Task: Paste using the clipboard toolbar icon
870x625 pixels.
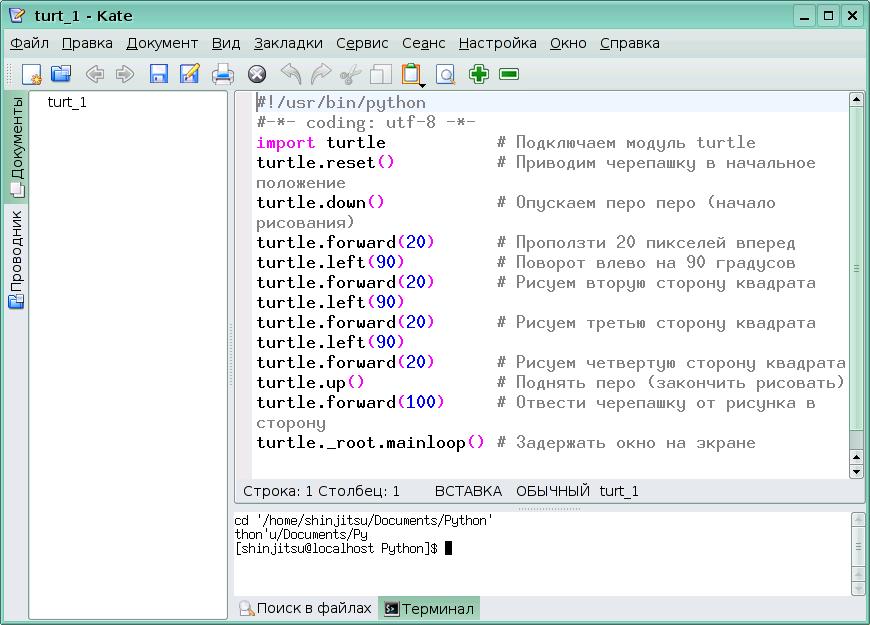Action: (410, 74)
